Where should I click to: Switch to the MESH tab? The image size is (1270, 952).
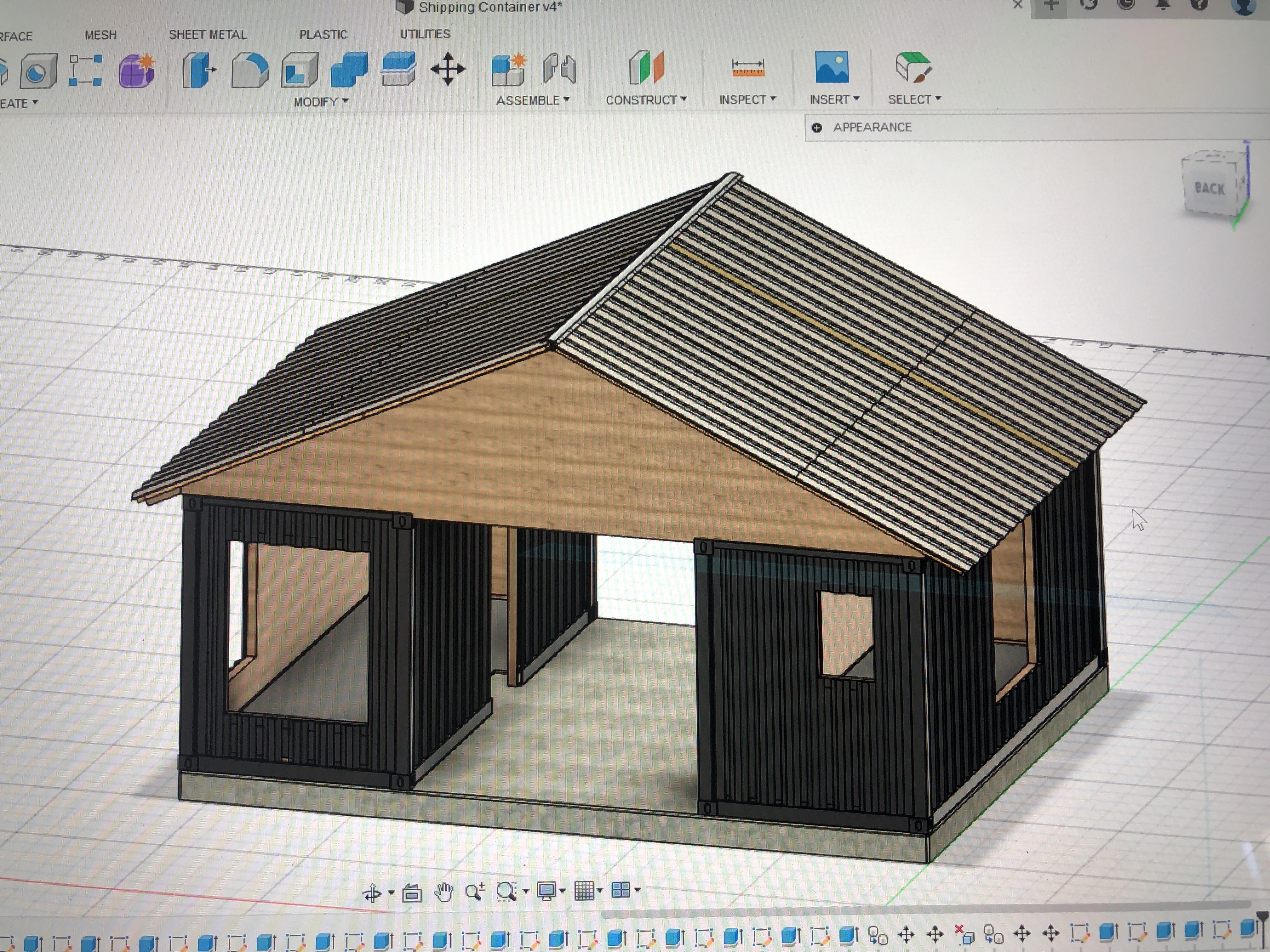(100, 35)
